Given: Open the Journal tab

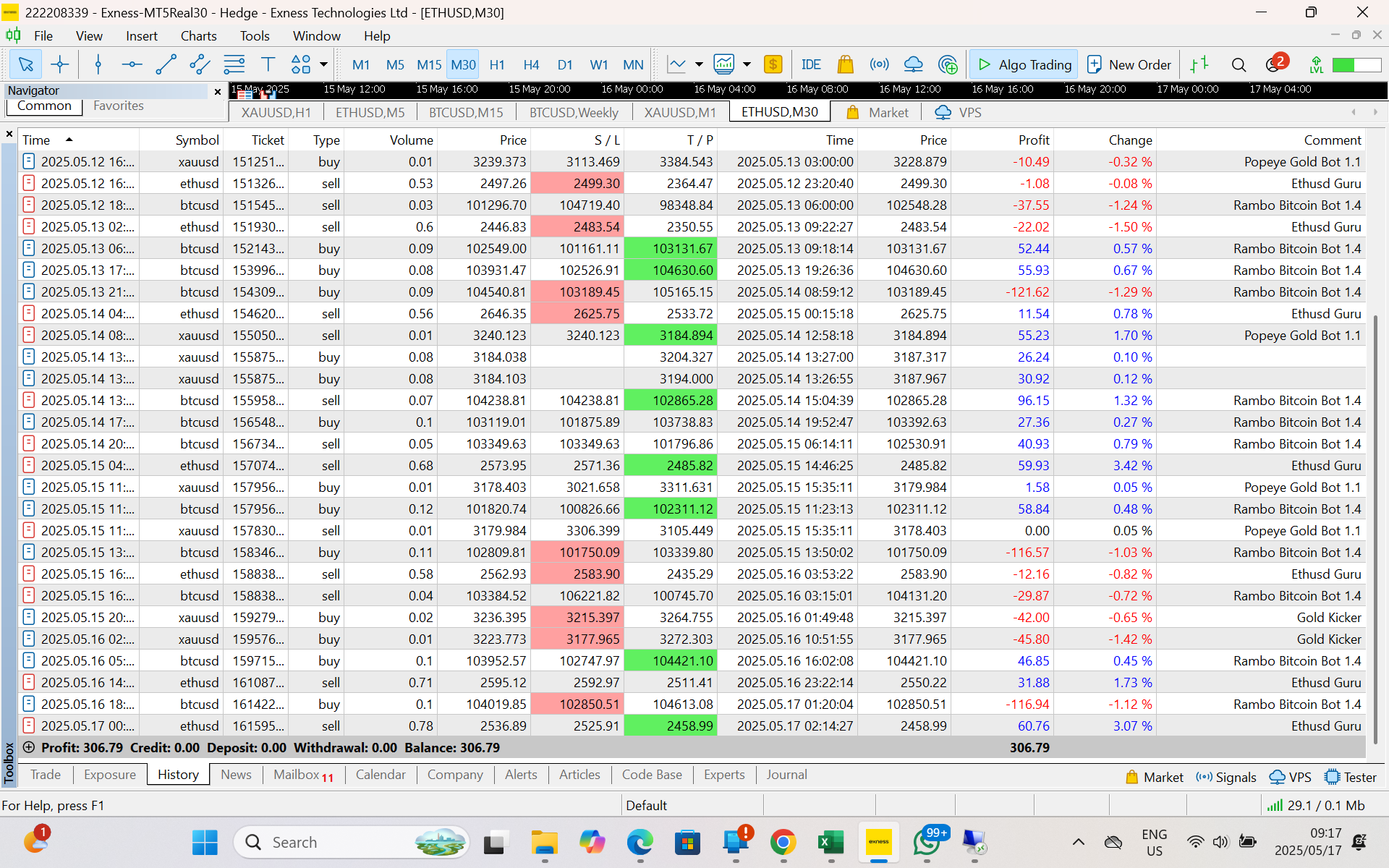Looking at the screenshot, I should point(786,775).
